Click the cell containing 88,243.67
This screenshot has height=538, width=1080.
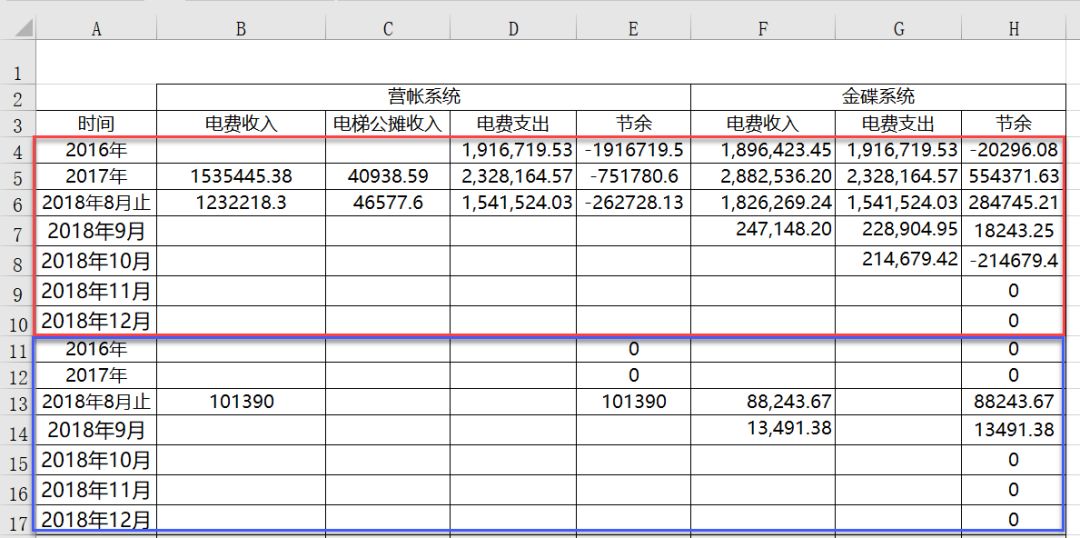click(x=762, y=402)
